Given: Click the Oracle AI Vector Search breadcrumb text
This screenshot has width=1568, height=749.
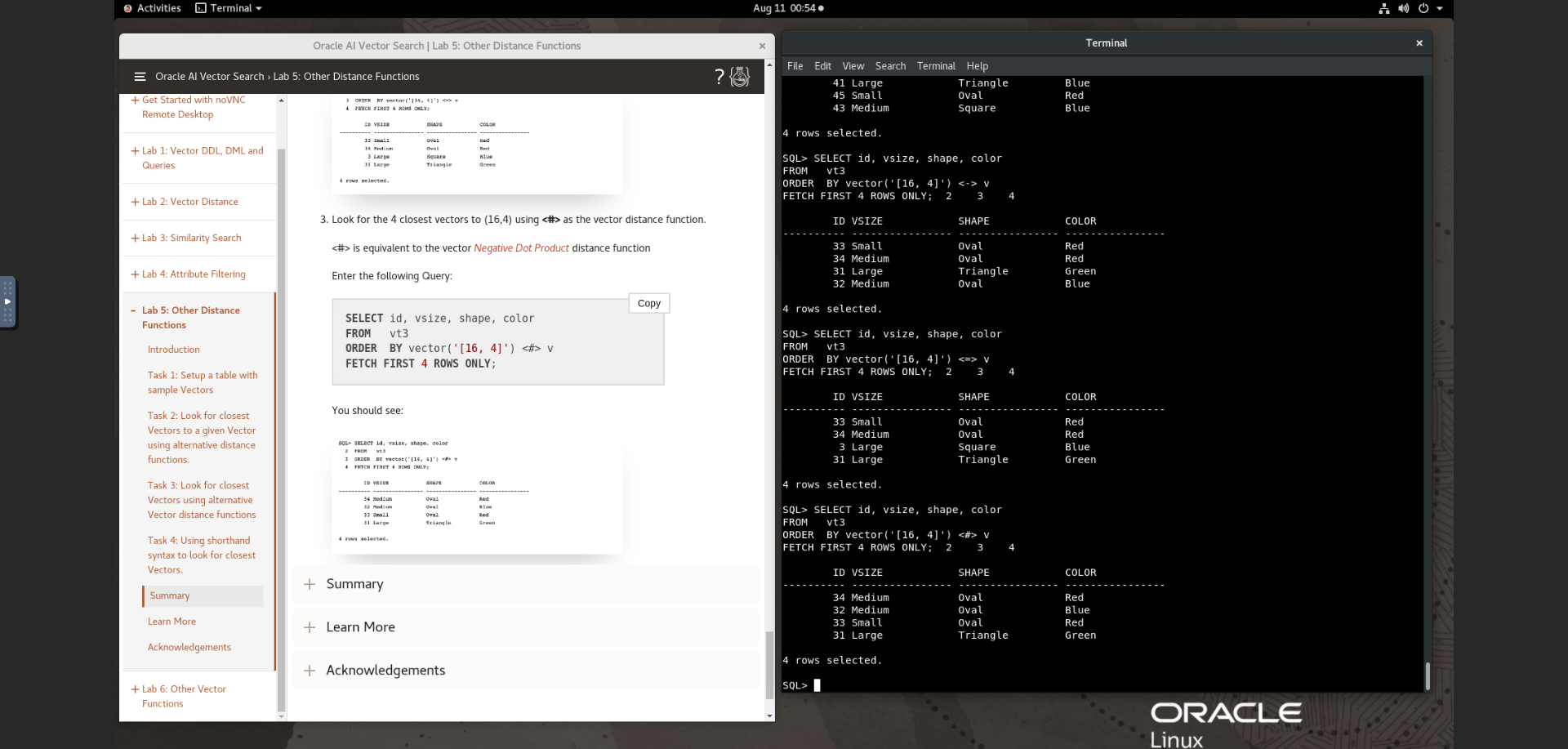Looking at the screenshot, I should (210, 77).
